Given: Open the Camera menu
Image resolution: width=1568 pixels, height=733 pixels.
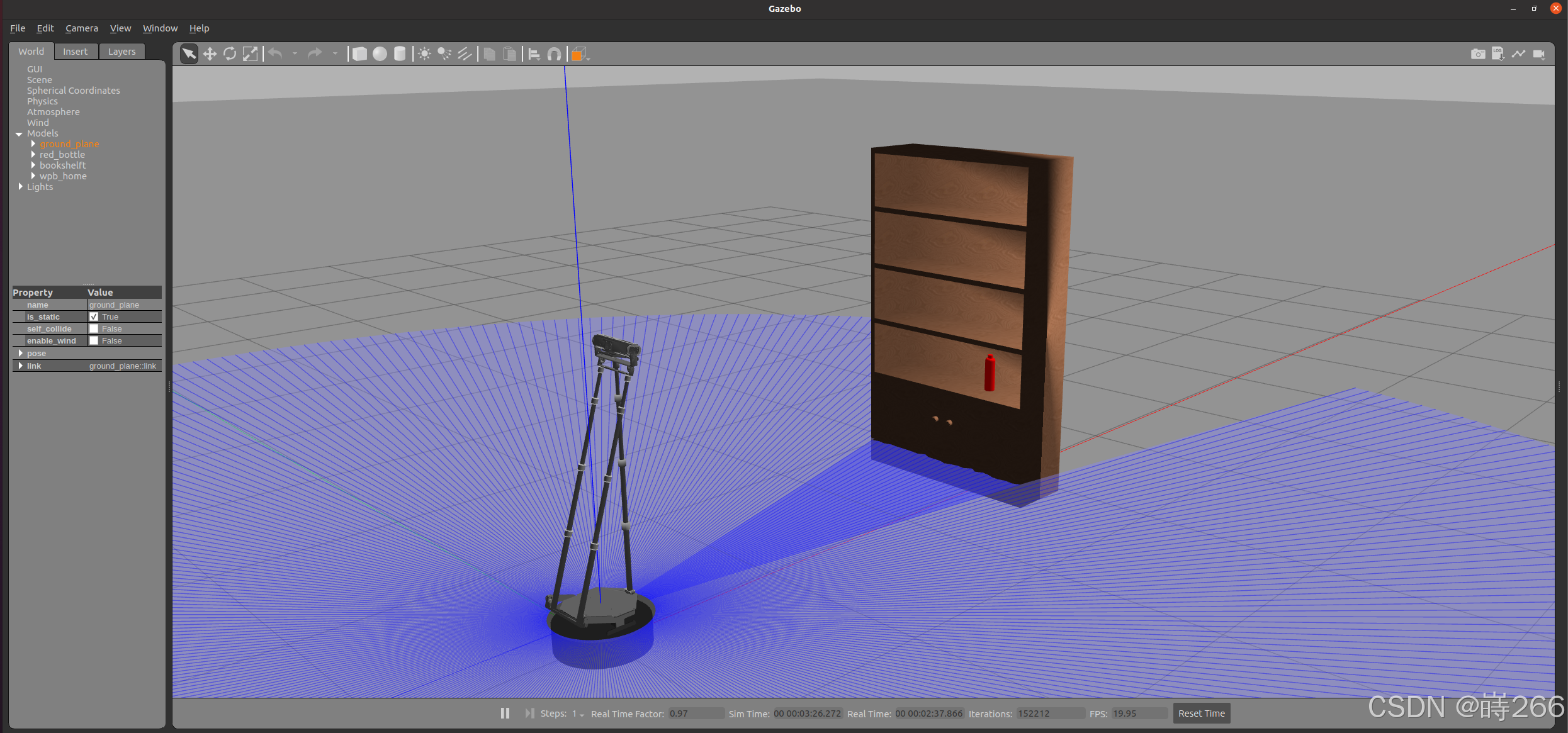Looking at the screenshot, I should click(x=81, y=28).
